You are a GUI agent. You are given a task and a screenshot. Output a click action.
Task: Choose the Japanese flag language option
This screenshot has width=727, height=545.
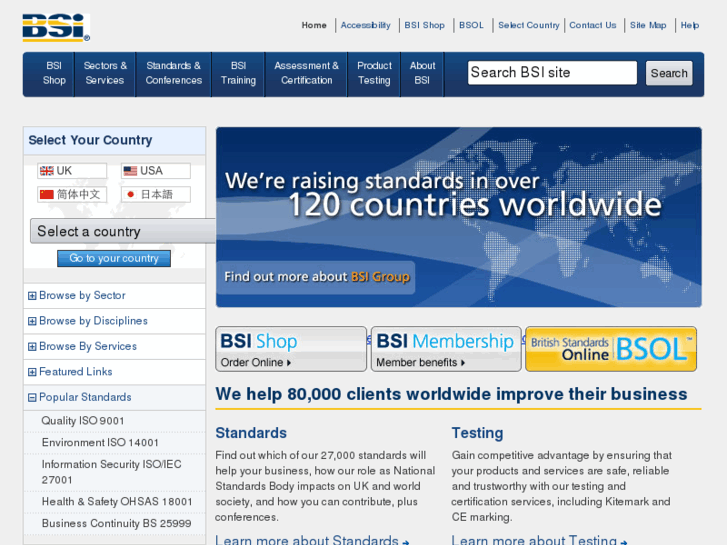(x=156, y=194)
